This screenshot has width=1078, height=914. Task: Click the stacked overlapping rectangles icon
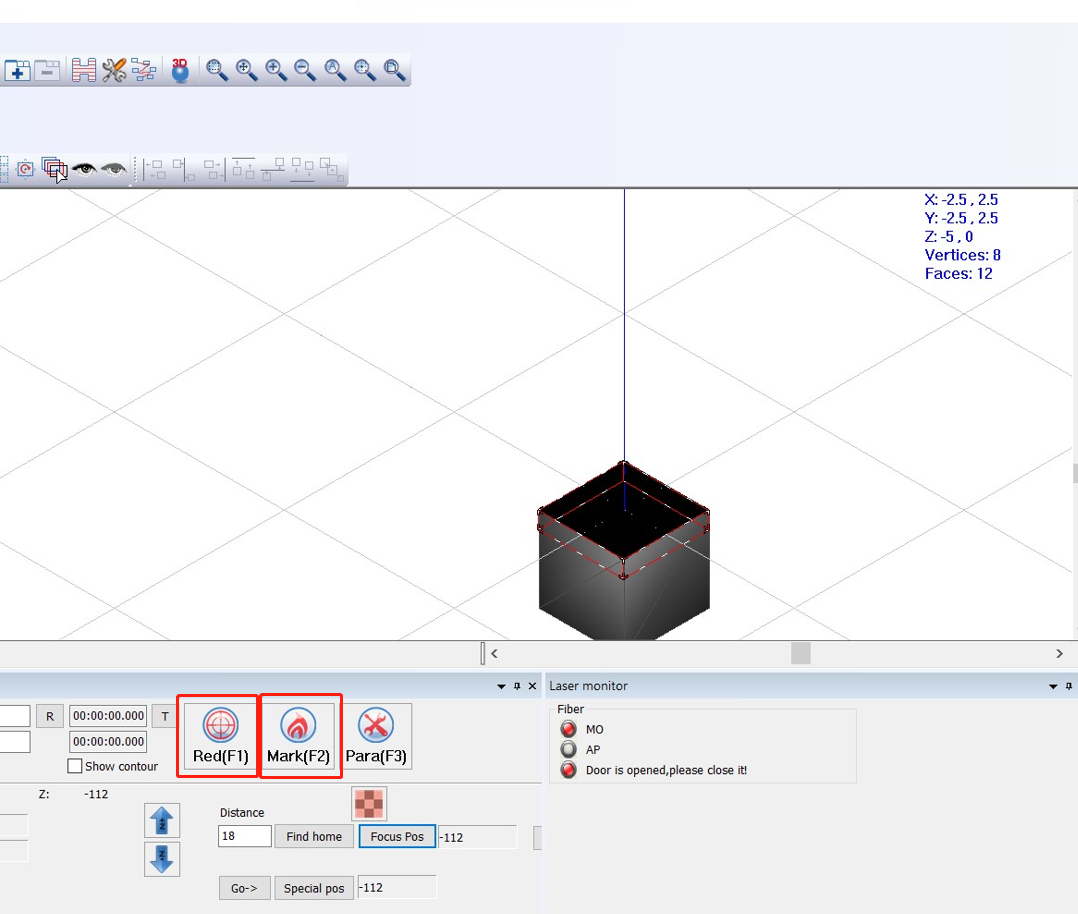click(54, 169)
